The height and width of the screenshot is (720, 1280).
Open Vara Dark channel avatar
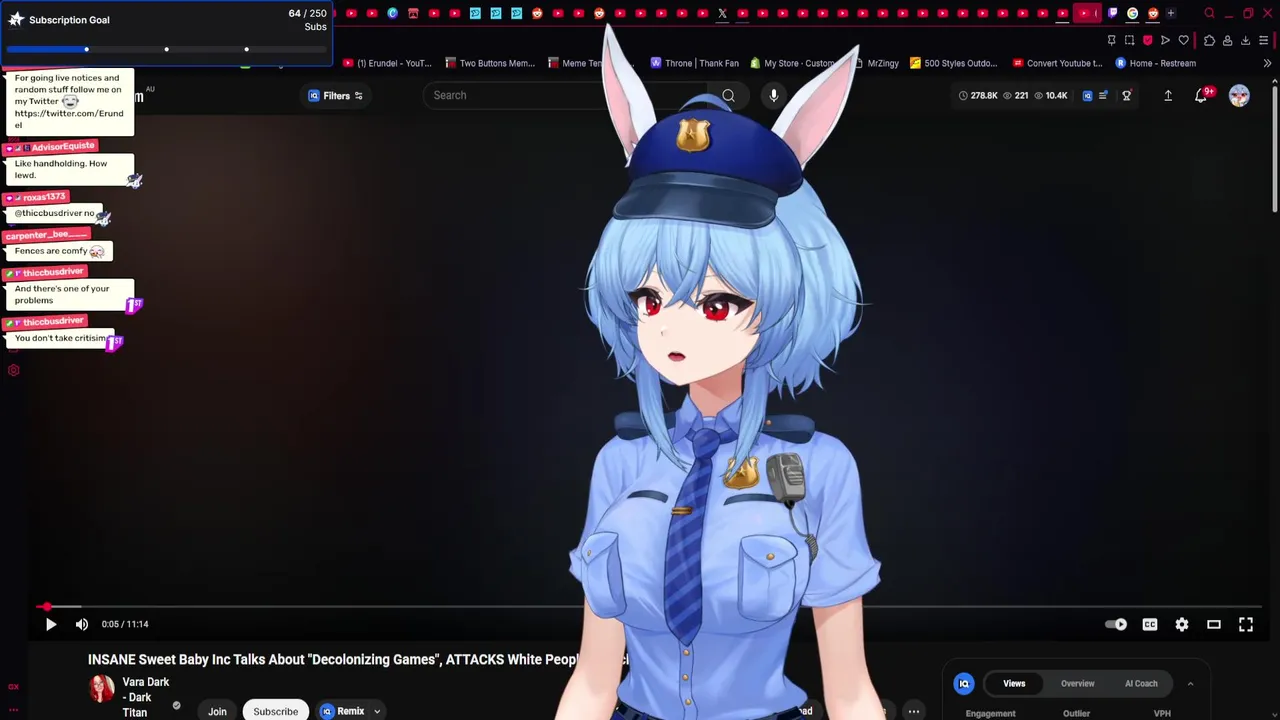102,688
